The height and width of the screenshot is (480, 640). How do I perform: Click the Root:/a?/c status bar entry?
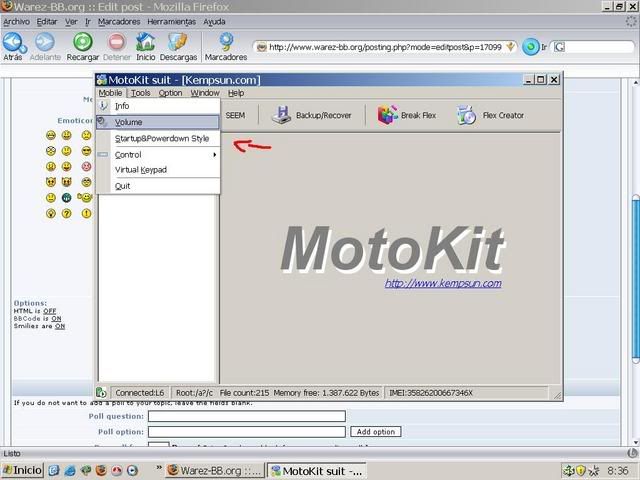point(194,393)
